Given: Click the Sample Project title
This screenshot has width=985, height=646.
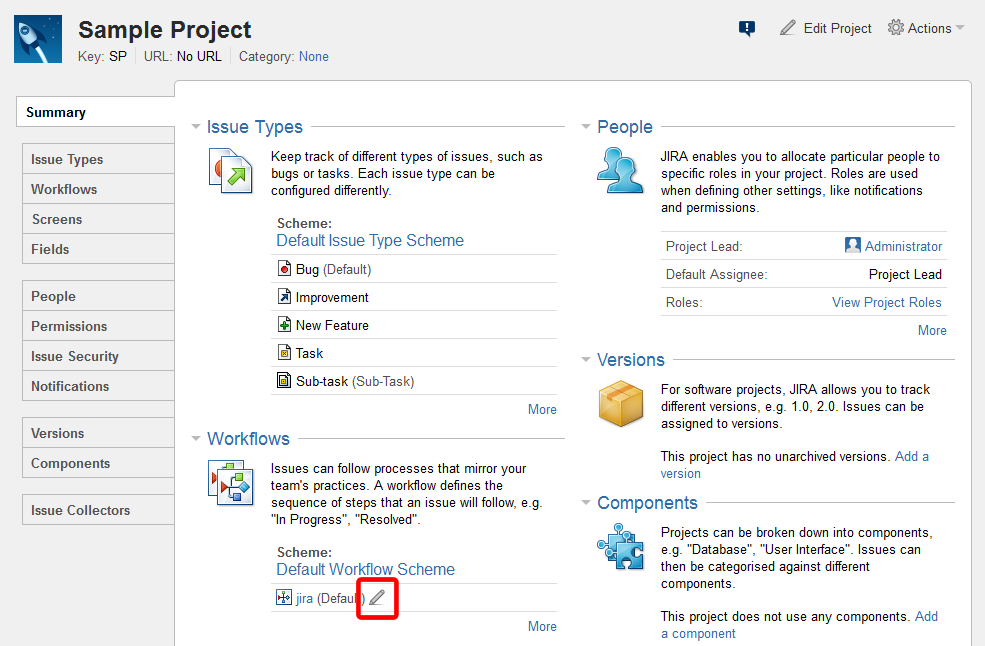Looking at the screenshot, I should [165, 30].
